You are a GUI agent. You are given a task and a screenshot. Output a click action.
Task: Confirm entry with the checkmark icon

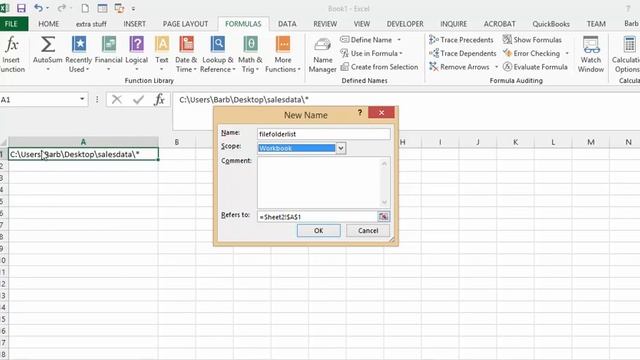pyautogui.click(x=138, y=99)
